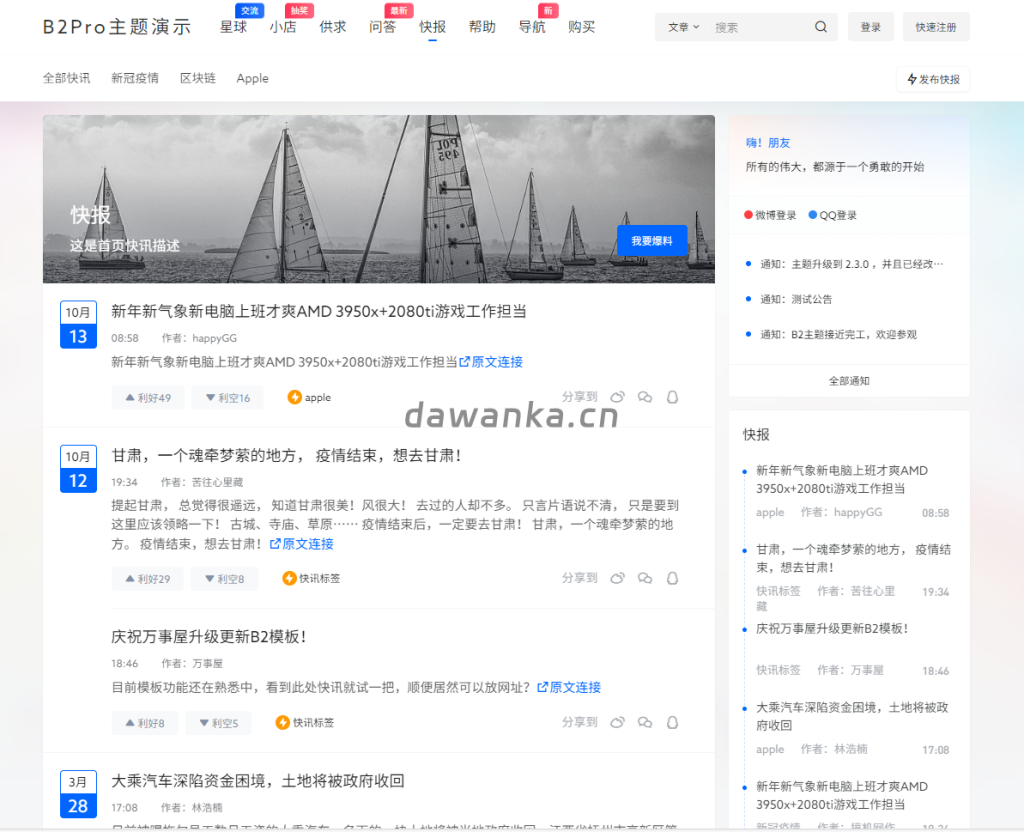The width and height of the screenshot is (1024, 832).
Task: Switch to 区块链 tab
Action: pyautogui.click(x=198, y=78)
